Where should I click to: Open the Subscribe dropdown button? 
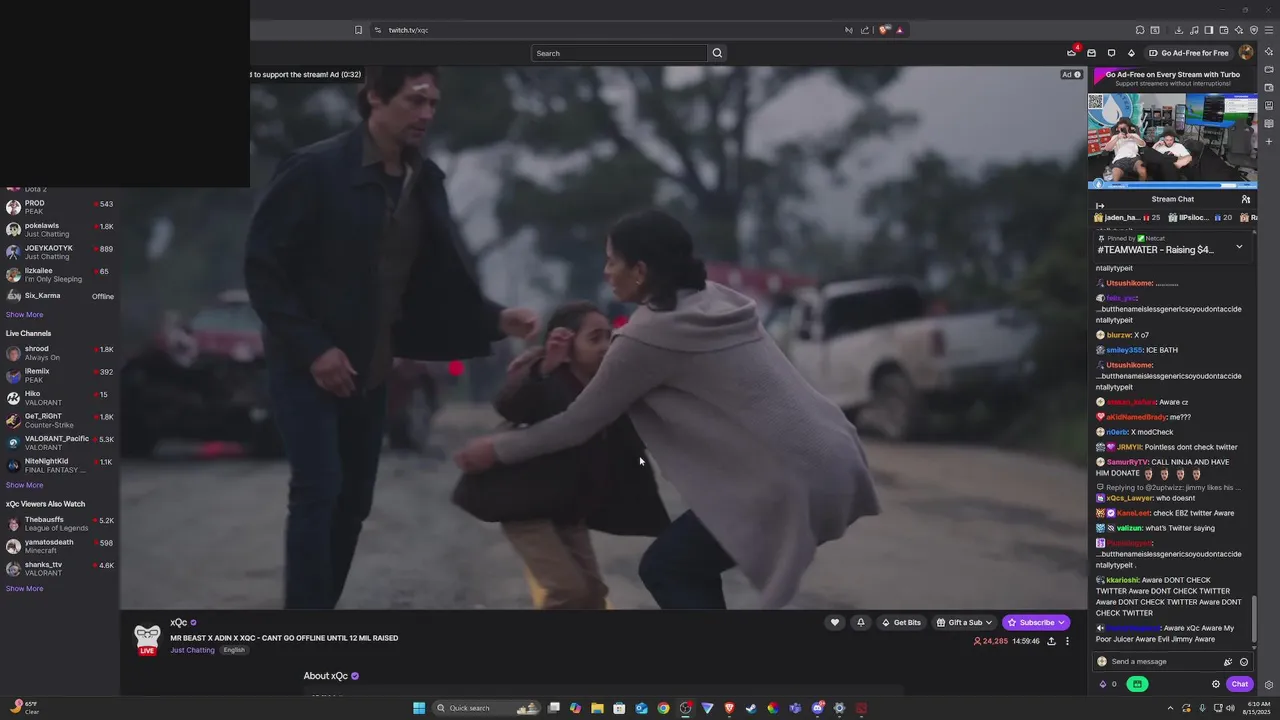(x=1036, y=622)
